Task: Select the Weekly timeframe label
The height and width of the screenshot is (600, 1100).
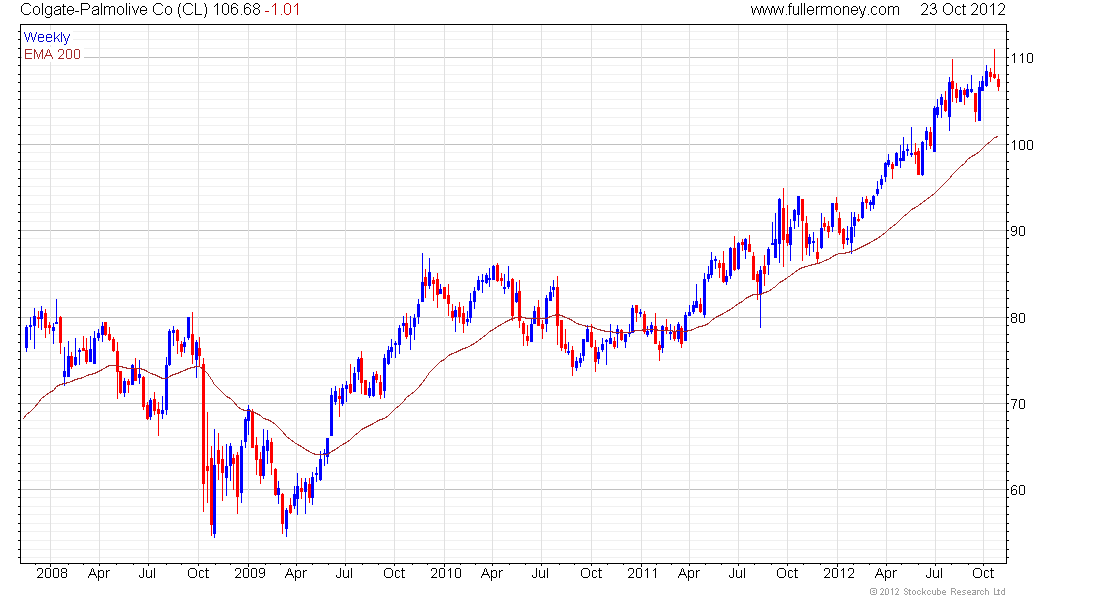Action: tap(47, 37)
